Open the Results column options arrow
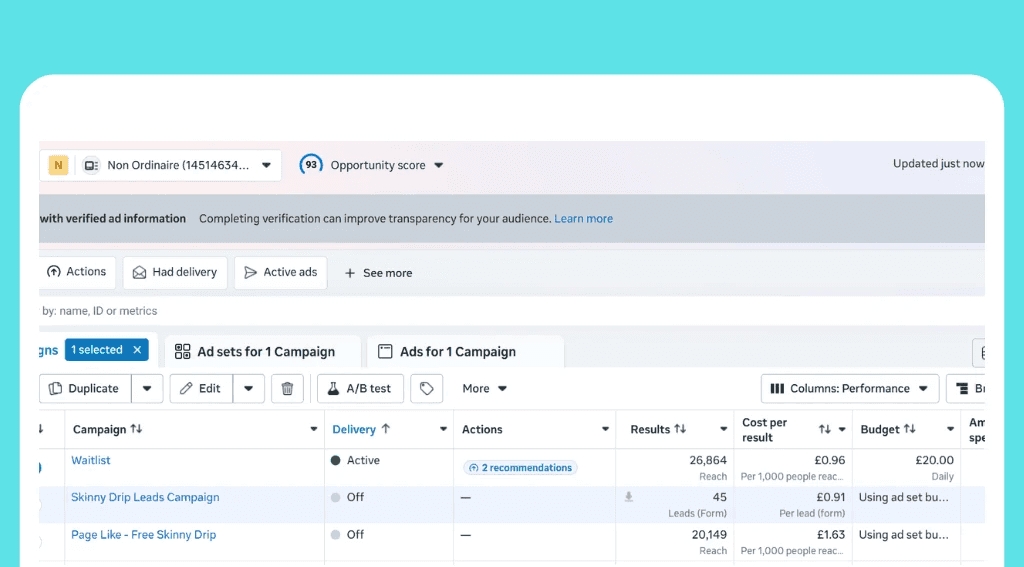Image resolution: width=1024 pixels, height=567 pixels. (x=724, y=429)
